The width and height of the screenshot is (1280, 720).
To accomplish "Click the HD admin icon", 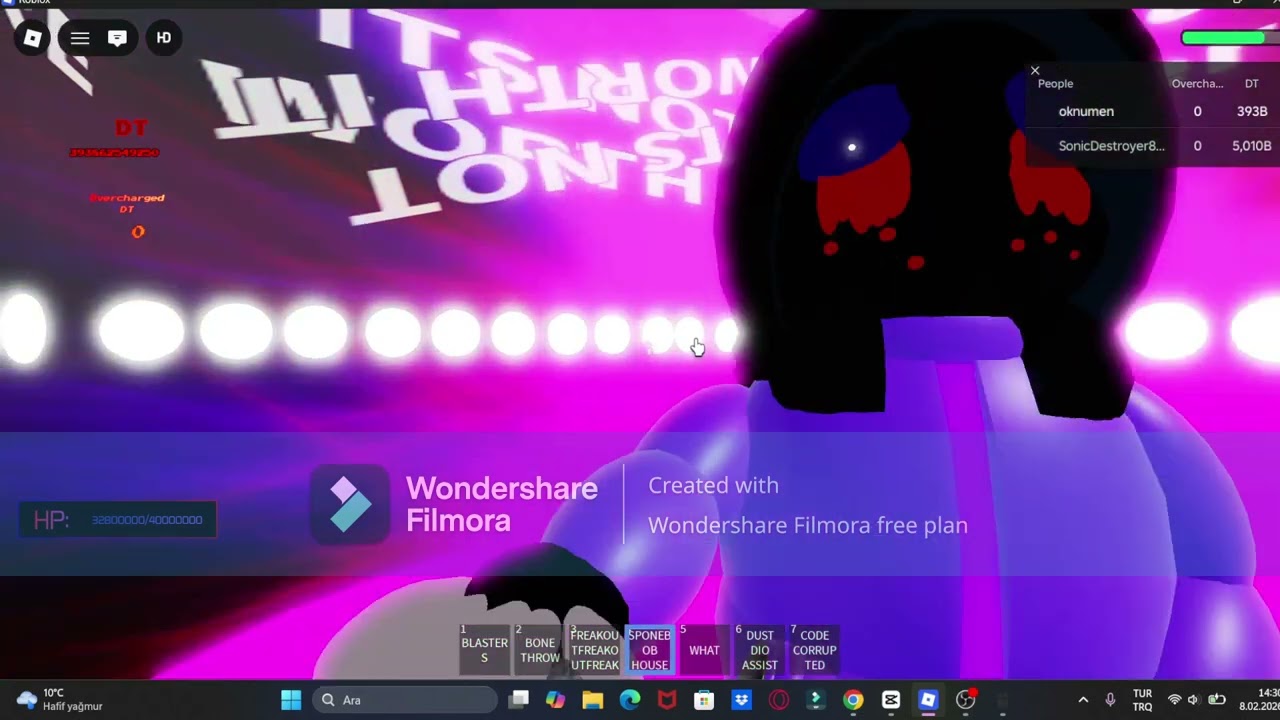I will pos(164,38).
